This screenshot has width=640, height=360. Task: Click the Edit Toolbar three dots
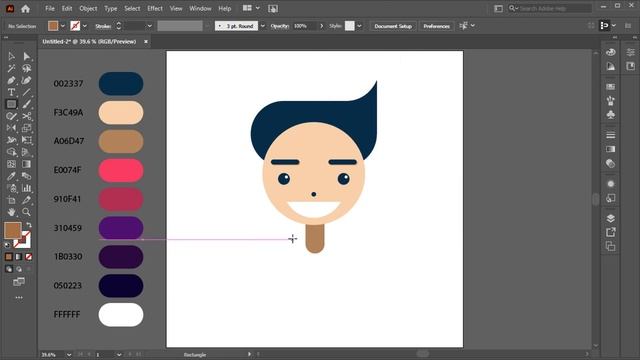tap(19, 298)
